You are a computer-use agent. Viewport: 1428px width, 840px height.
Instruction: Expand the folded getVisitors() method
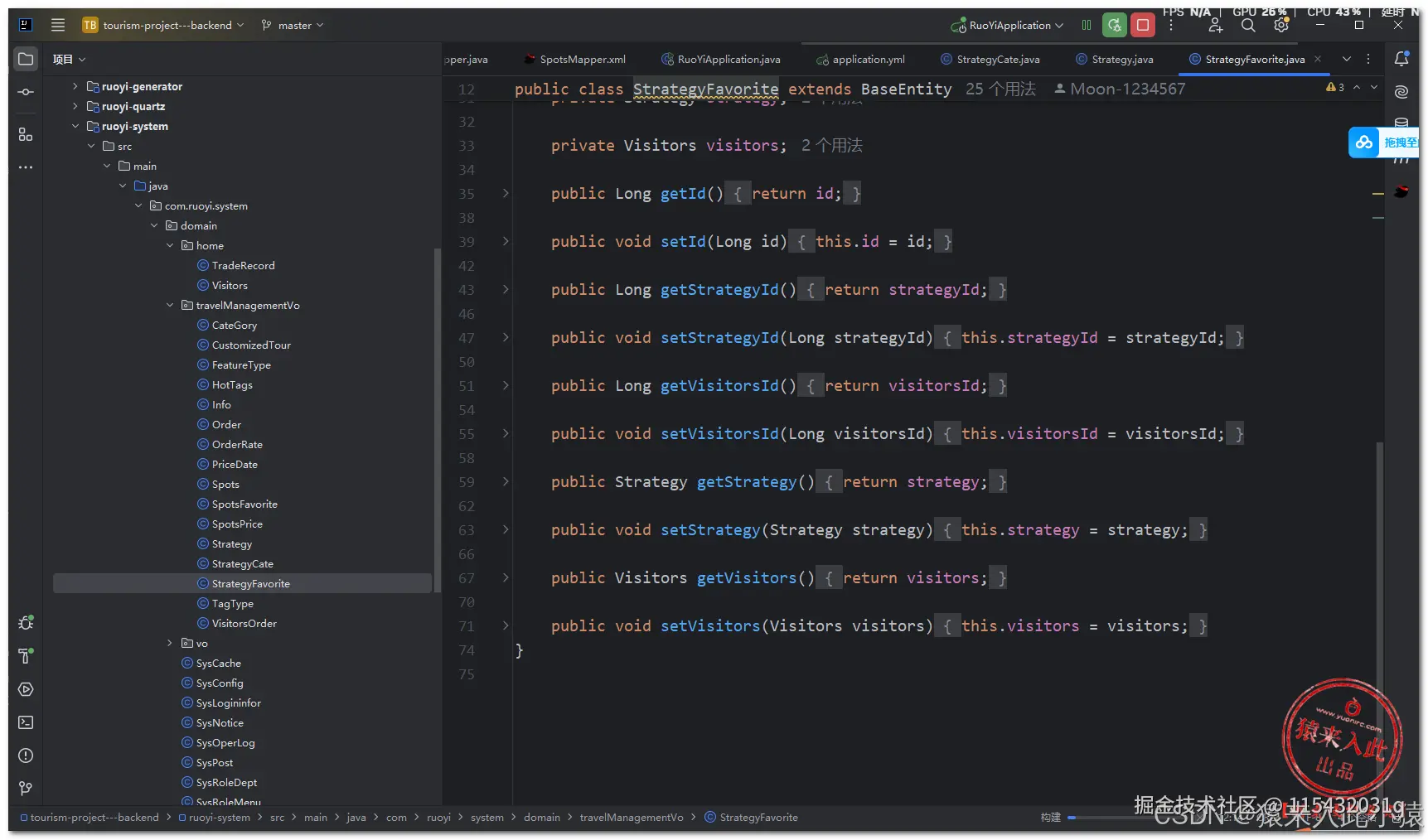pyautogui.click(x=506, y=577)
